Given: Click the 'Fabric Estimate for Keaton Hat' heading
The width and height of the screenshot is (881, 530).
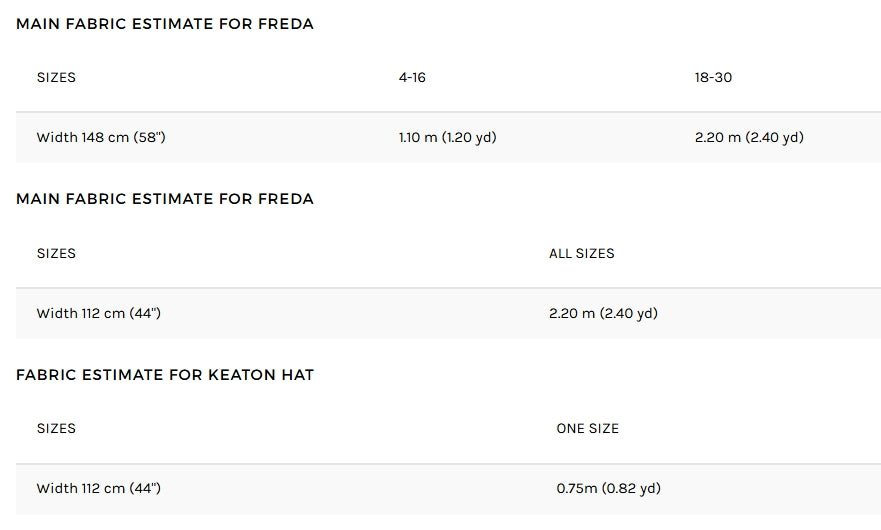Looking at the screenshot, I should coord(165,375).
